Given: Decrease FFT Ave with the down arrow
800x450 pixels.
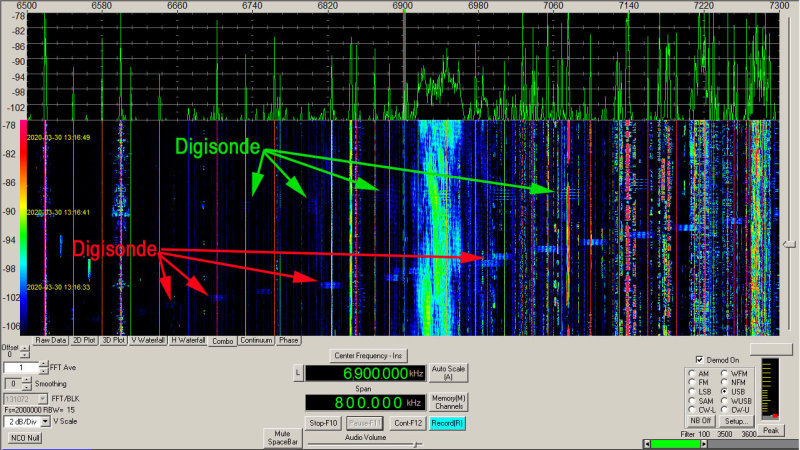Looking at the screenshot, I should (x=43, y=371).
